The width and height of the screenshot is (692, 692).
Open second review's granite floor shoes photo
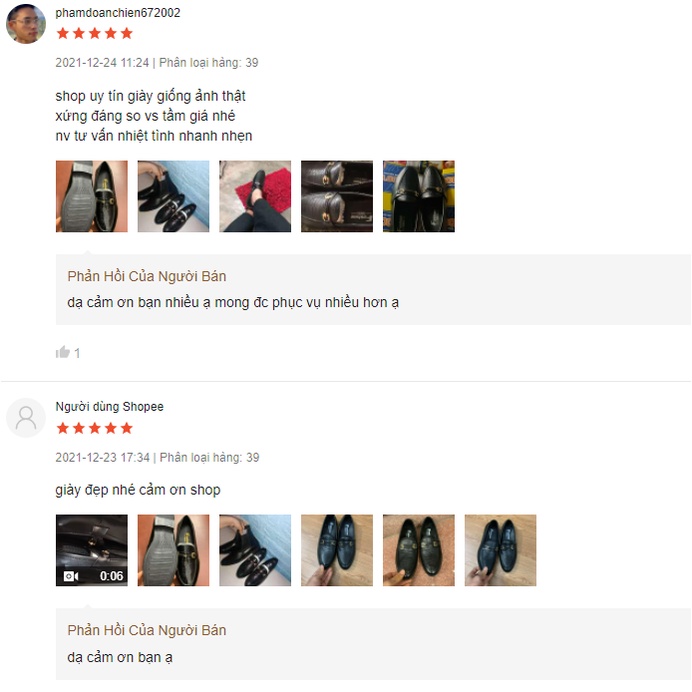tap(419, 550)
